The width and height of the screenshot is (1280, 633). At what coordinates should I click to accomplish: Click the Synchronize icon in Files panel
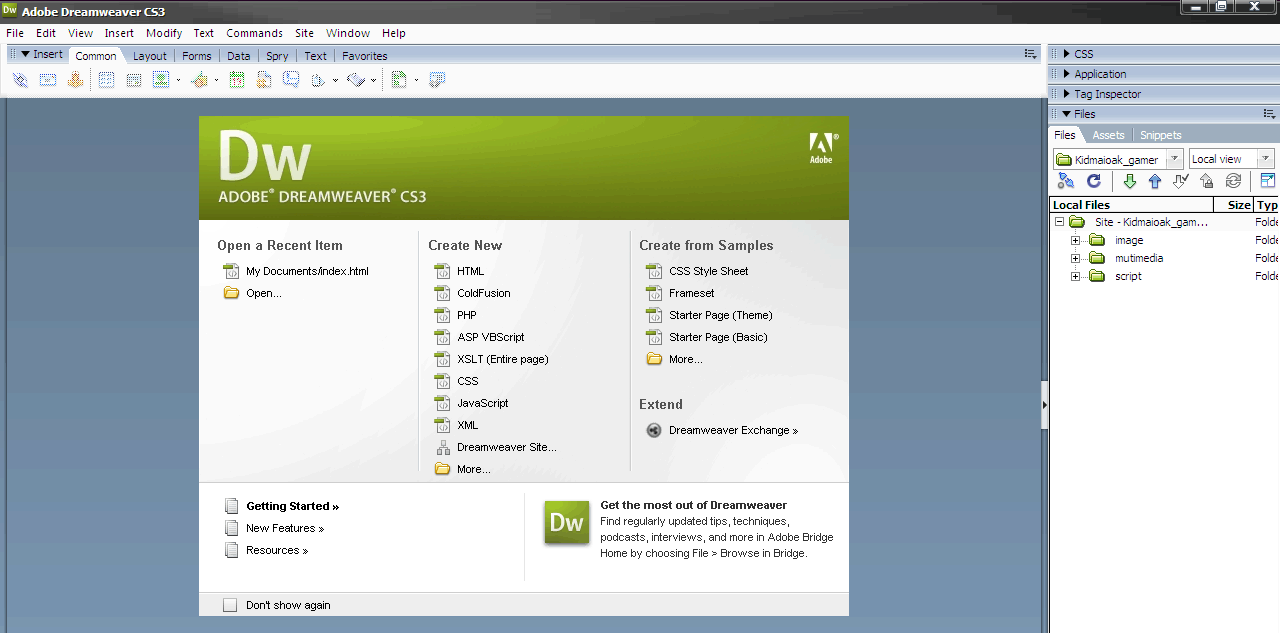[1233, 181]
